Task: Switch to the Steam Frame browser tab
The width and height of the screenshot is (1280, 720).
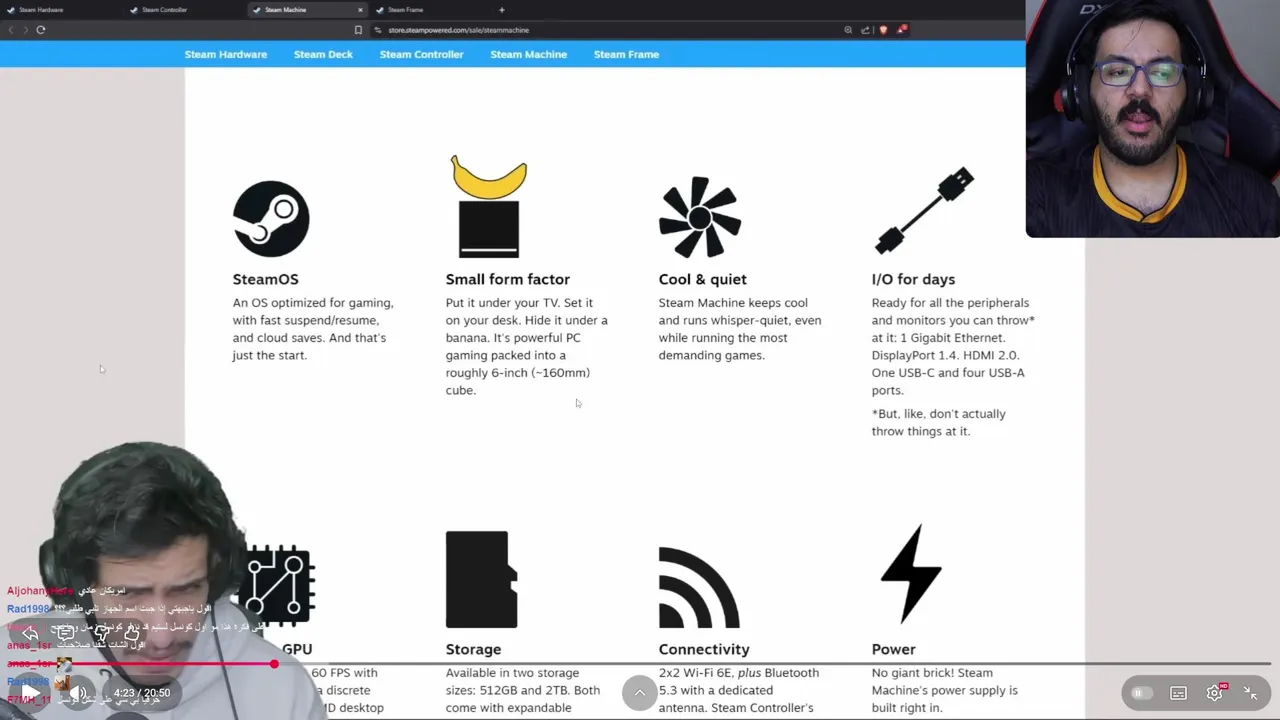Action: [430, 10]
